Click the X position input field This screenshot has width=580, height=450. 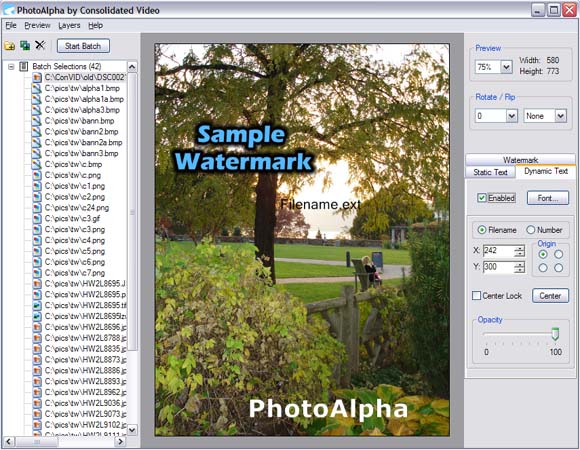pyautogui.click(x=499, y=251)
